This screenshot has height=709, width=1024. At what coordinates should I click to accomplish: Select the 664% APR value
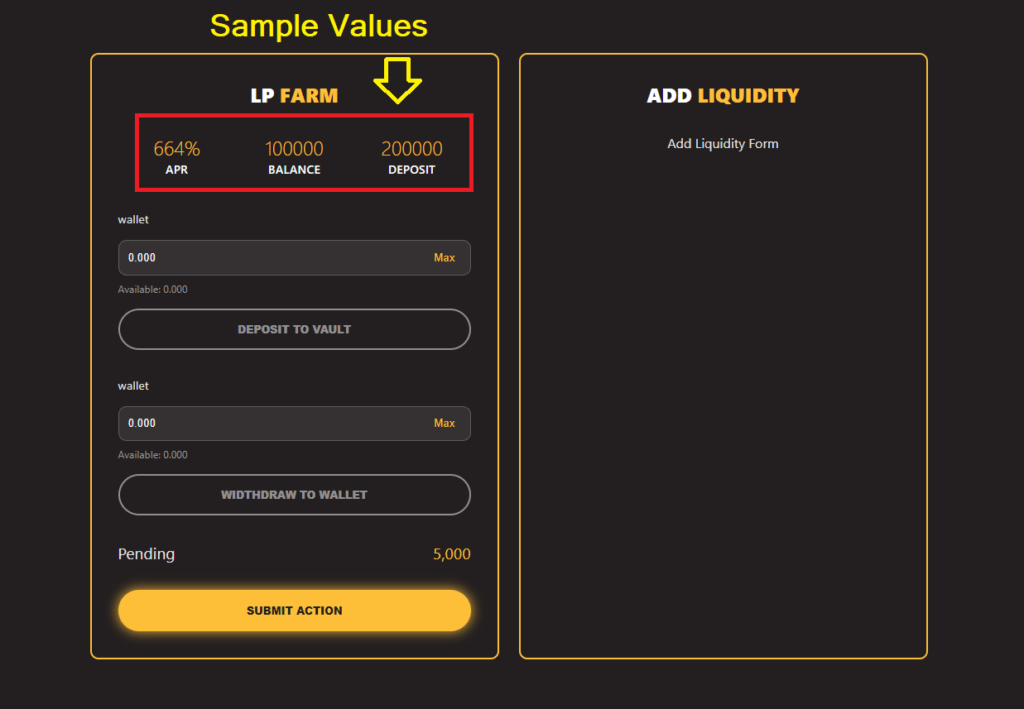[177, 149]
